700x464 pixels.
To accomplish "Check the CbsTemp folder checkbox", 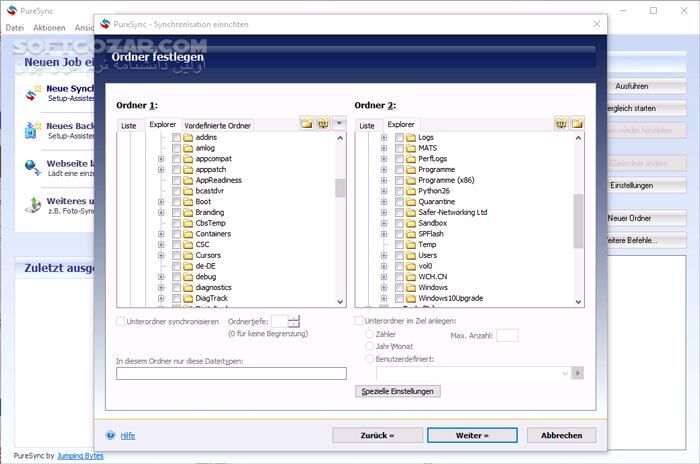I will click(176, 223).
